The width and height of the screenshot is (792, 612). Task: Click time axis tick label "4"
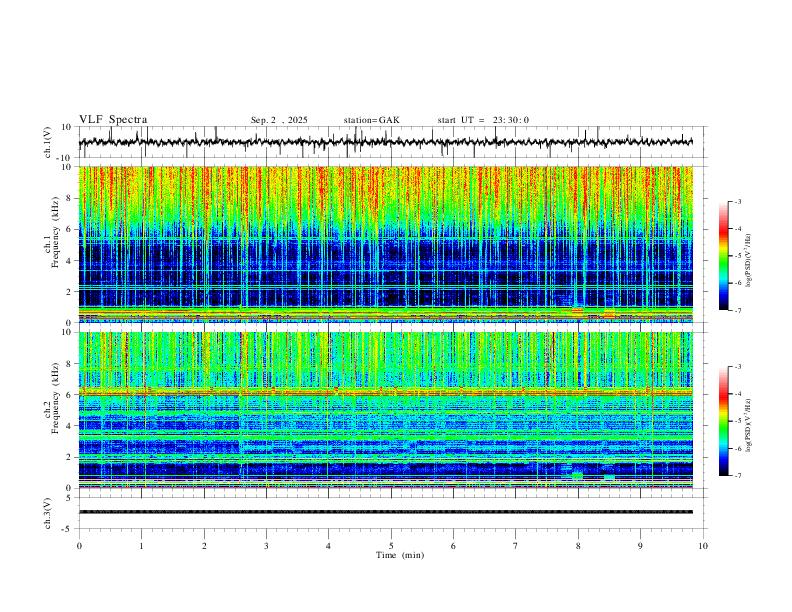pos(328,546)
